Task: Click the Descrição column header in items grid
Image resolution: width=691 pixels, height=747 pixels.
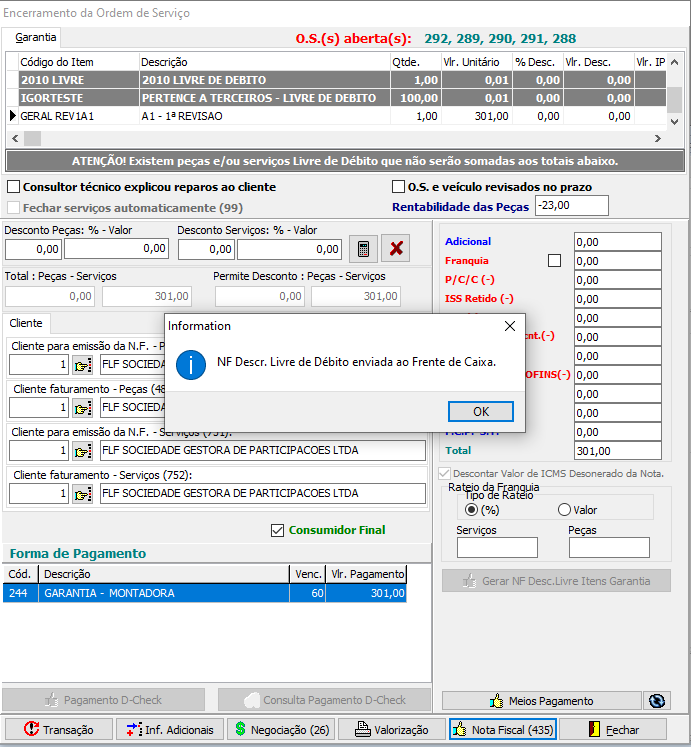Action: point(265,62)
